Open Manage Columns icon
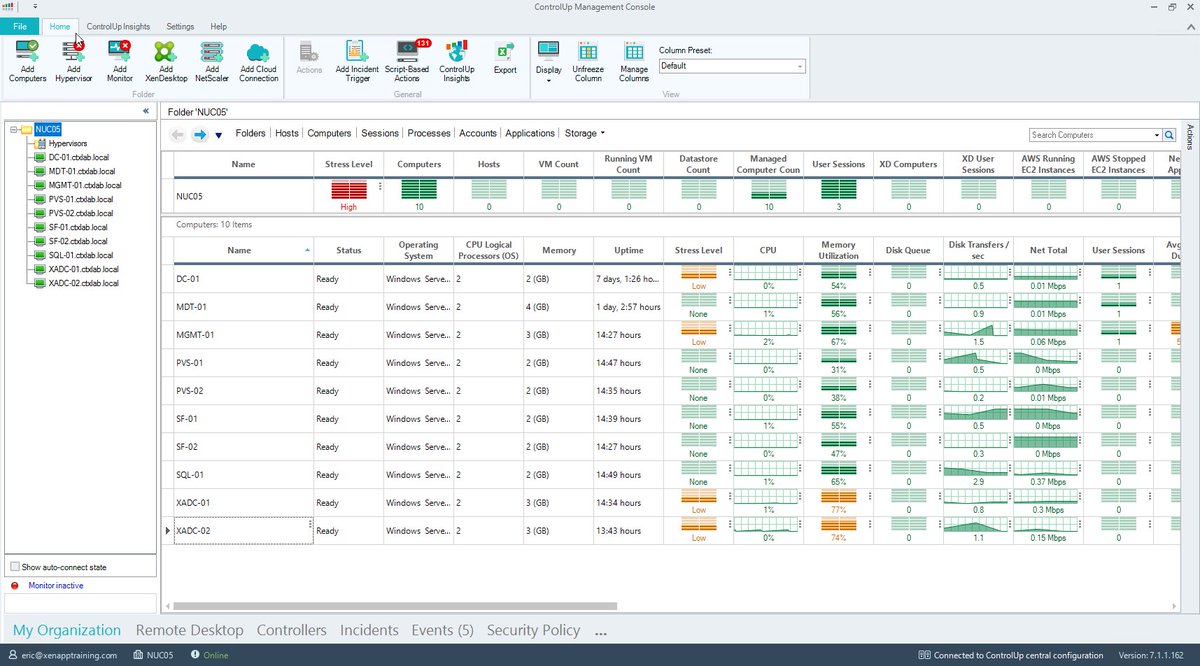The height and width of the screenshot is (666, 1200). coord(634,51)
